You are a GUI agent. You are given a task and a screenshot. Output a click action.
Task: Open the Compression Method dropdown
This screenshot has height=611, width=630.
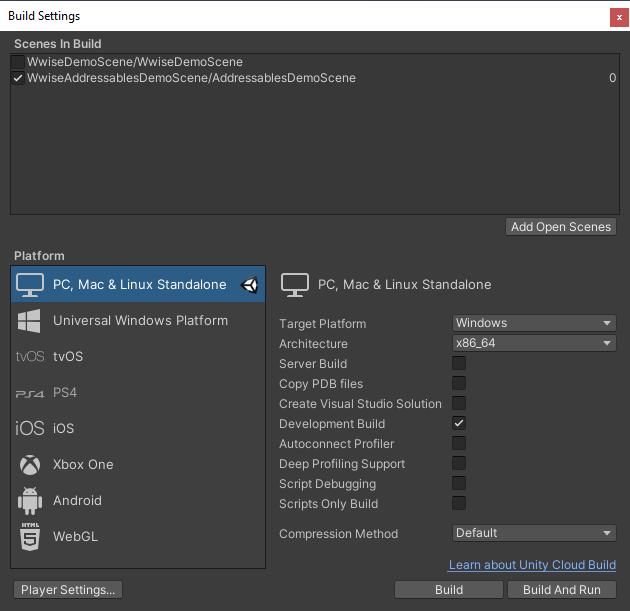pos(534,533)
